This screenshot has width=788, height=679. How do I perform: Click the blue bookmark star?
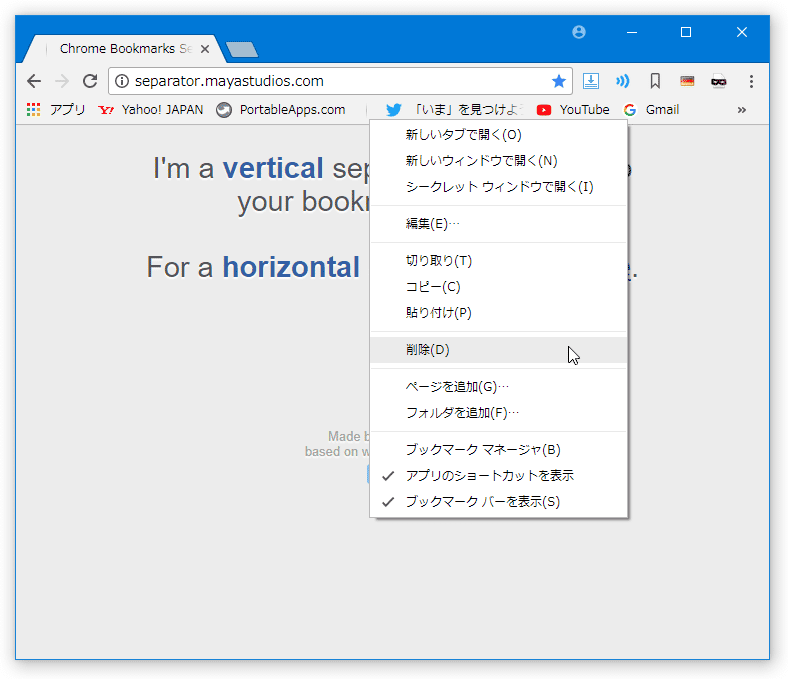(558, 81)
